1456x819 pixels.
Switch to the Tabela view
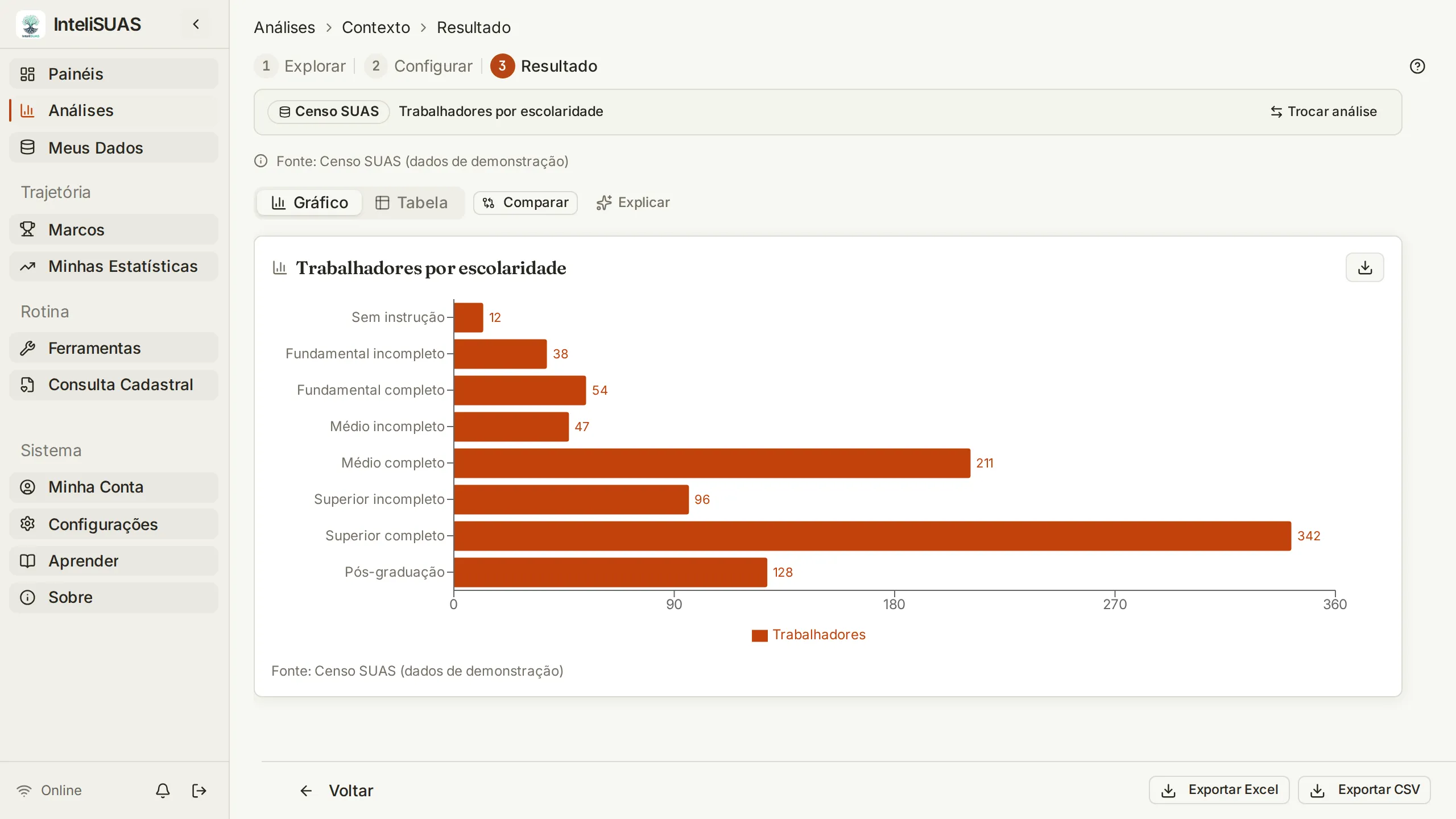[x=412, y=203]
